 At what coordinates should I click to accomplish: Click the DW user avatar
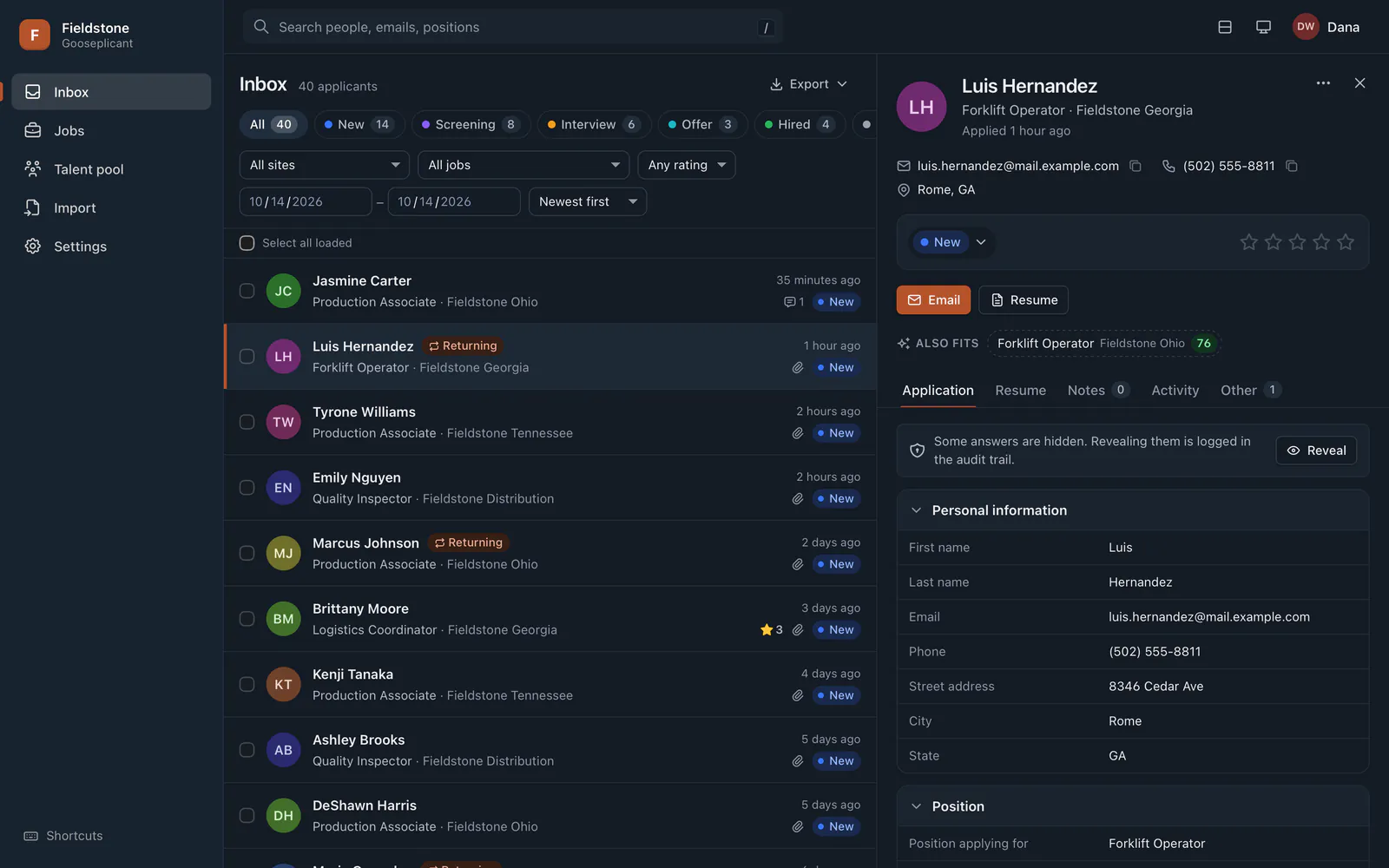[x=1306, y=27]
